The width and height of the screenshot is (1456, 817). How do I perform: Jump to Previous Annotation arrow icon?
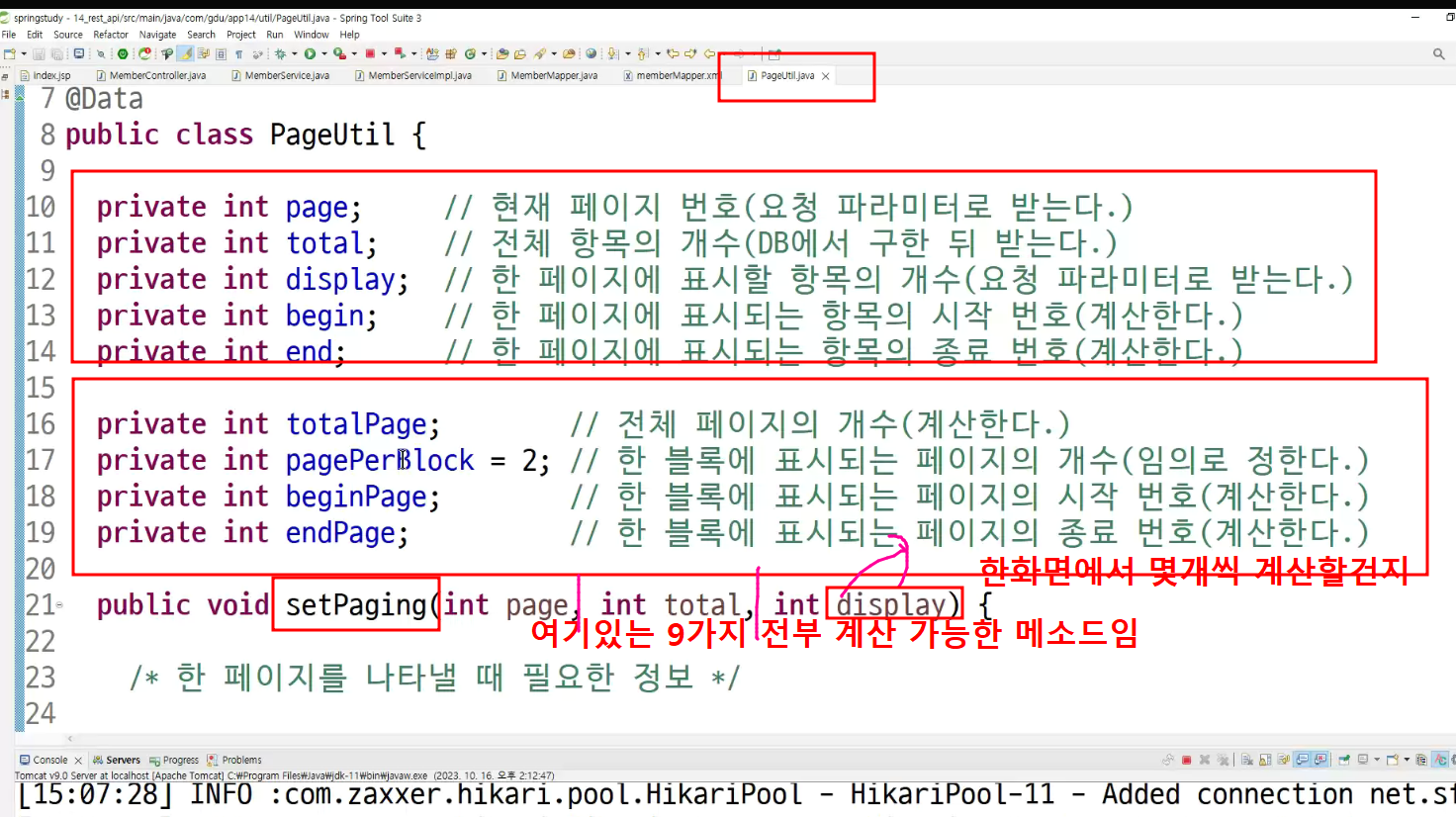[642, 53]
